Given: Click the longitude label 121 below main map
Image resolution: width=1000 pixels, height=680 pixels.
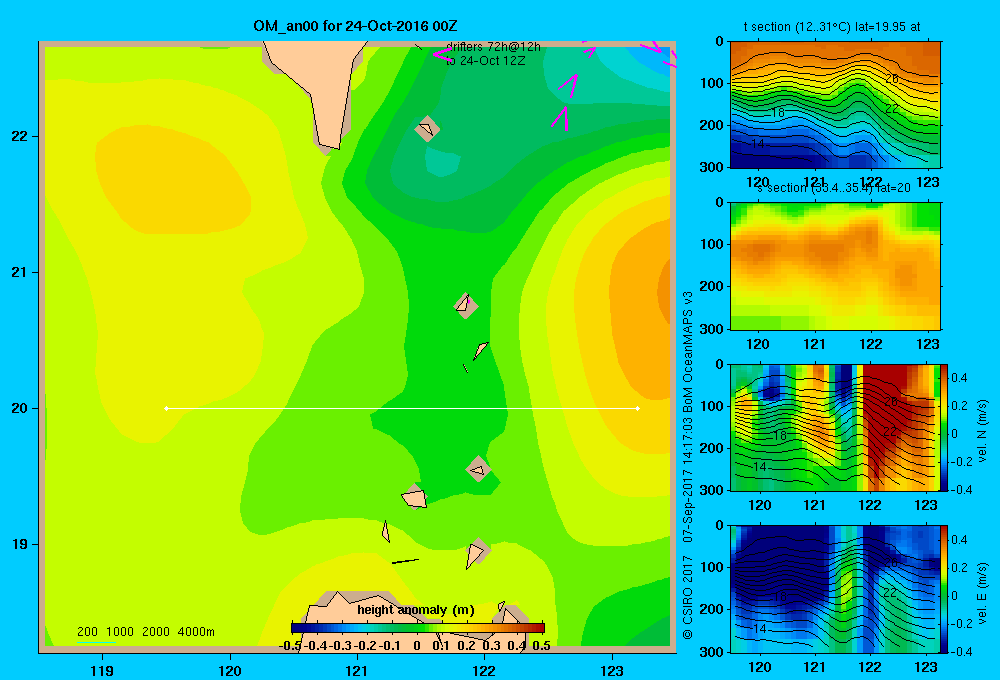Looking at the screenshot, I should [x=357, y=670].
